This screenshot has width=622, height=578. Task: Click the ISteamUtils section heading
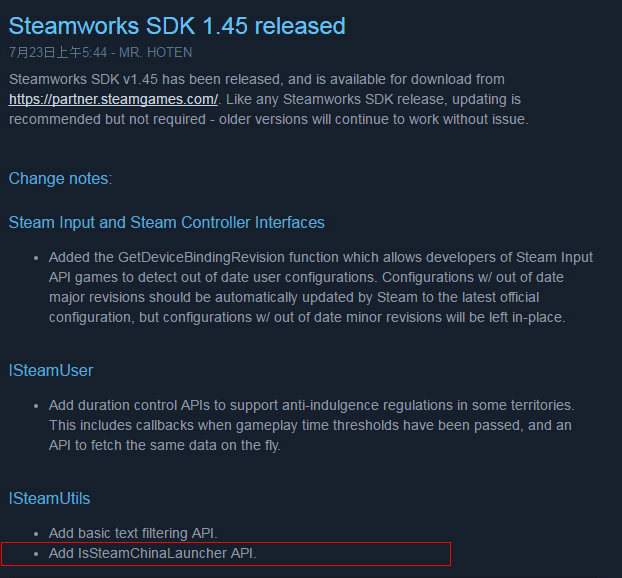point(50,499)
